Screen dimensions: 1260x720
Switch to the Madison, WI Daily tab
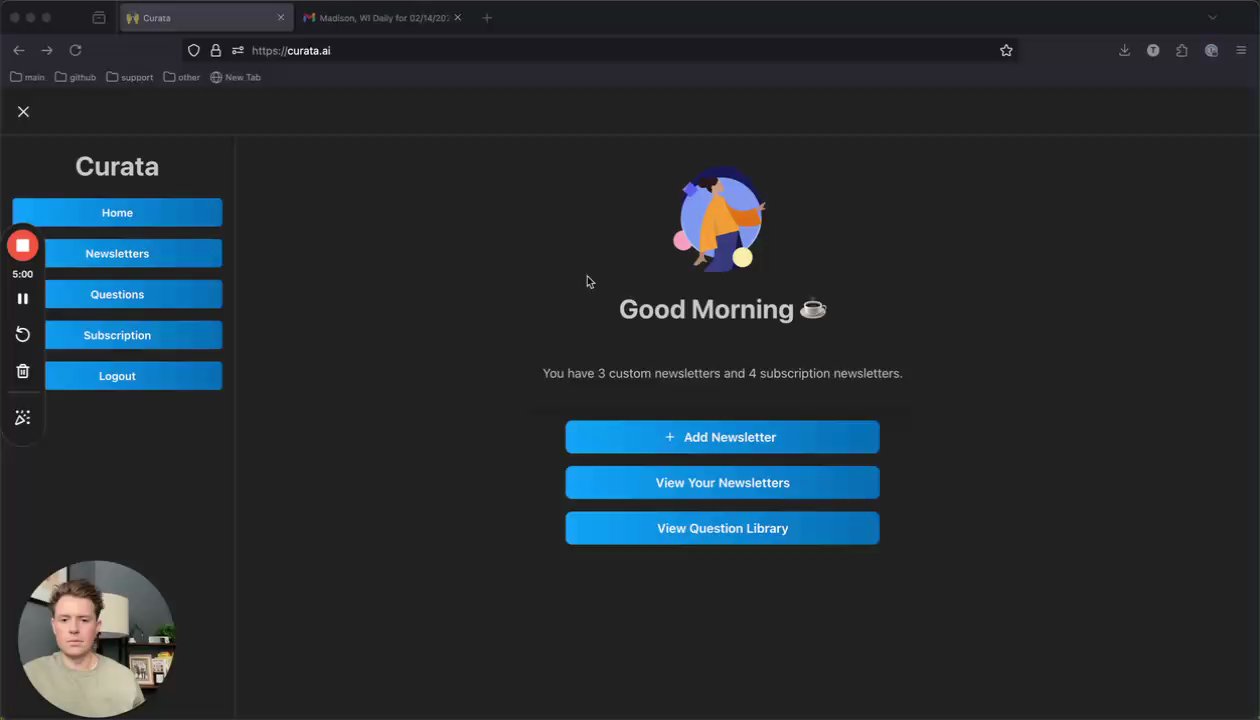[383, 18]
